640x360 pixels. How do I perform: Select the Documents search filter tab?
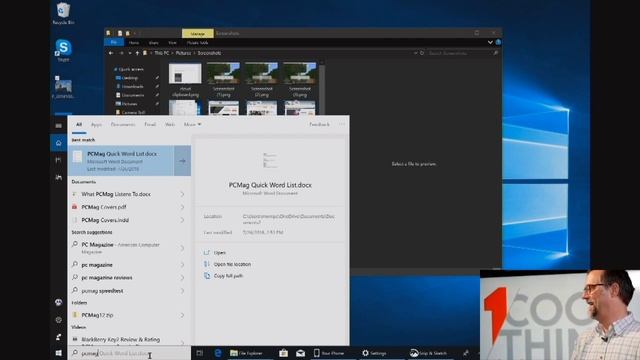[123, 124]
